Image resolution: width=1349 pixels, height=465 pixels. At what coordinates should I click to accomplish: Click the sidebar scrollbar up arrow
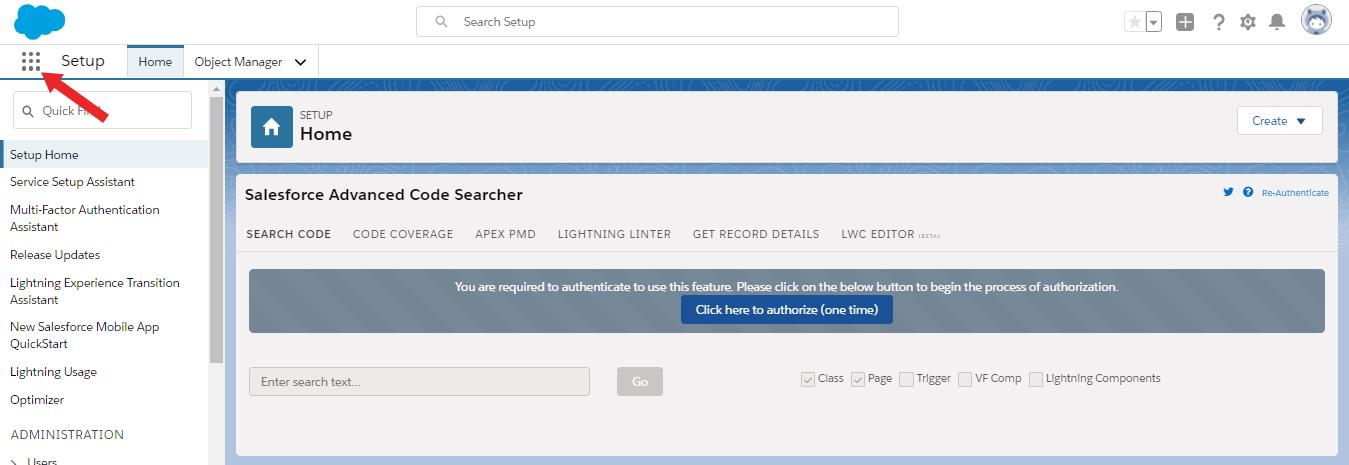pos(216,89)
